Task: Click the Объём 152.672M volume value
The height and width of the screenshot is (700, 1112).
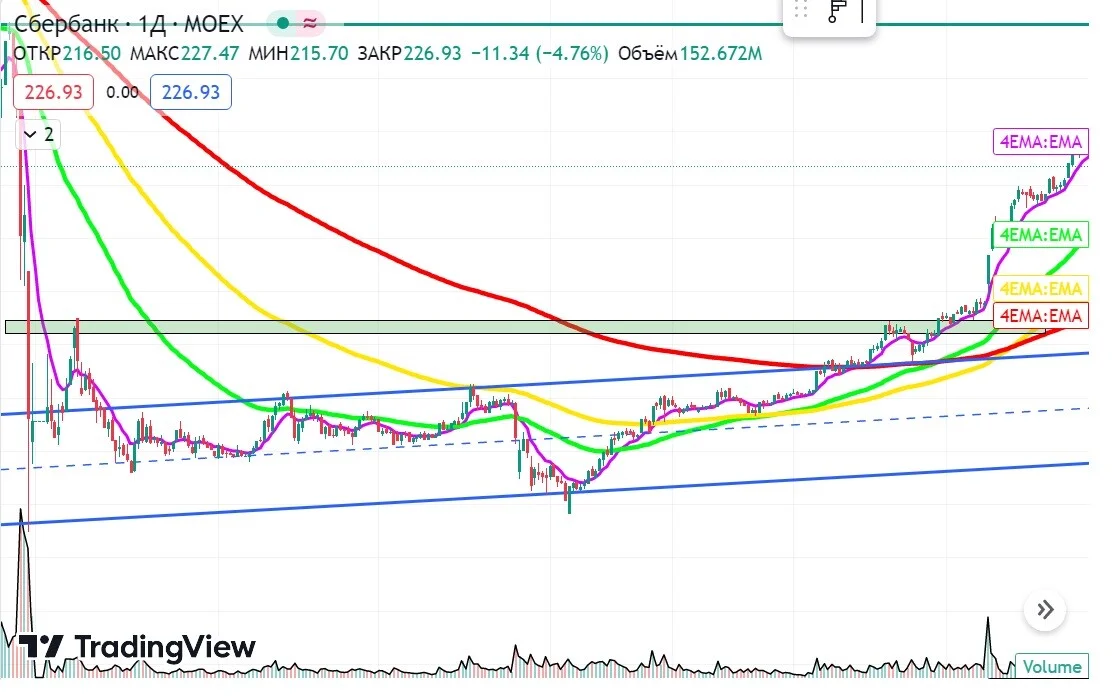Action: 690,54
